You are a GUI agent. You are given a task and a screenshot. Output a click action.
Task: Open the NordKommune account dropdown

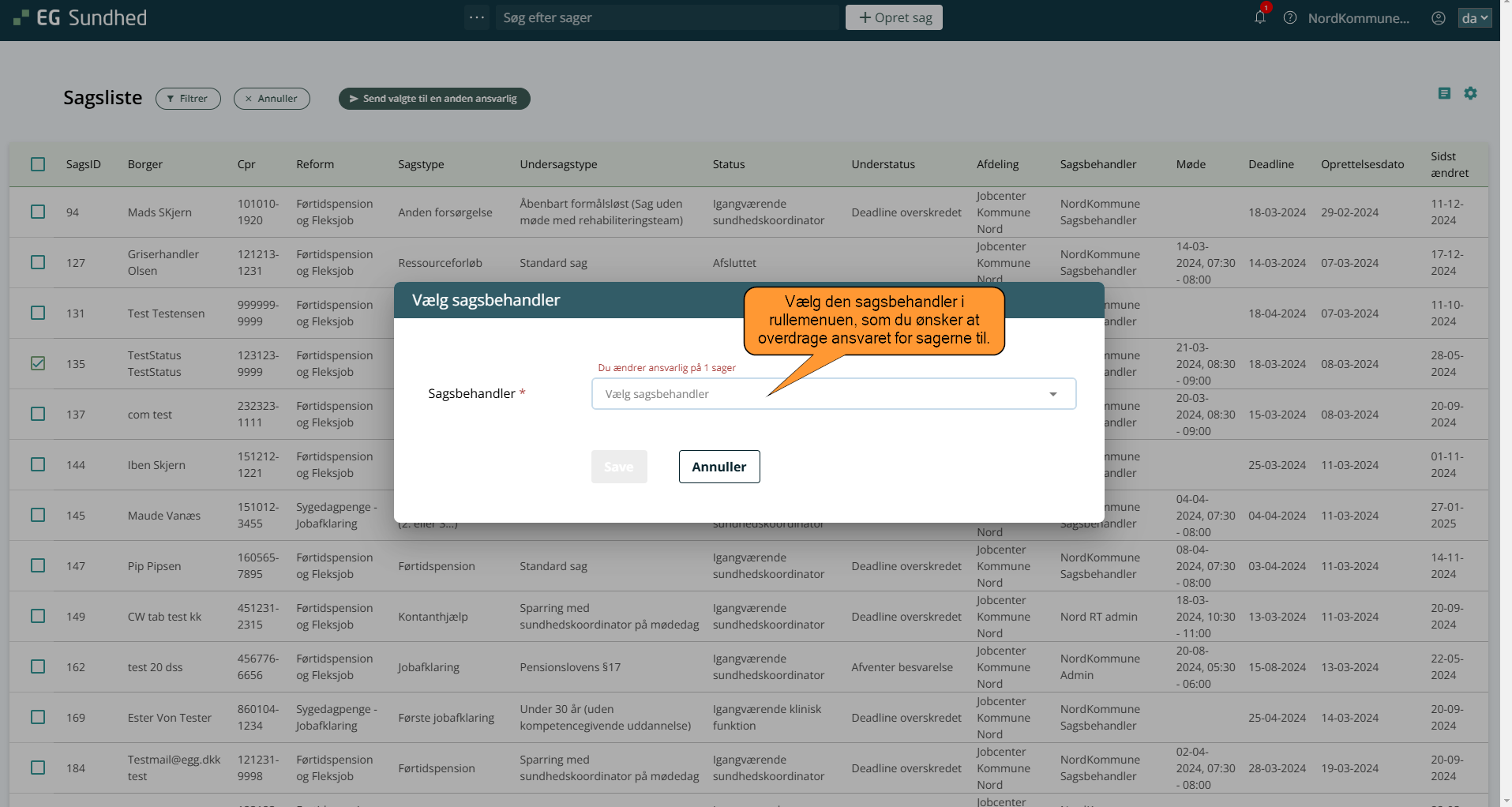coord(1358,17)
